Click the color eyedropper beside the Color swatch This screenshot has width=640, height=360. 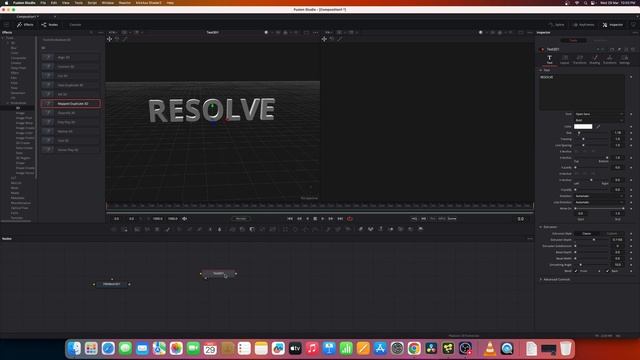[x=598, y=127]
